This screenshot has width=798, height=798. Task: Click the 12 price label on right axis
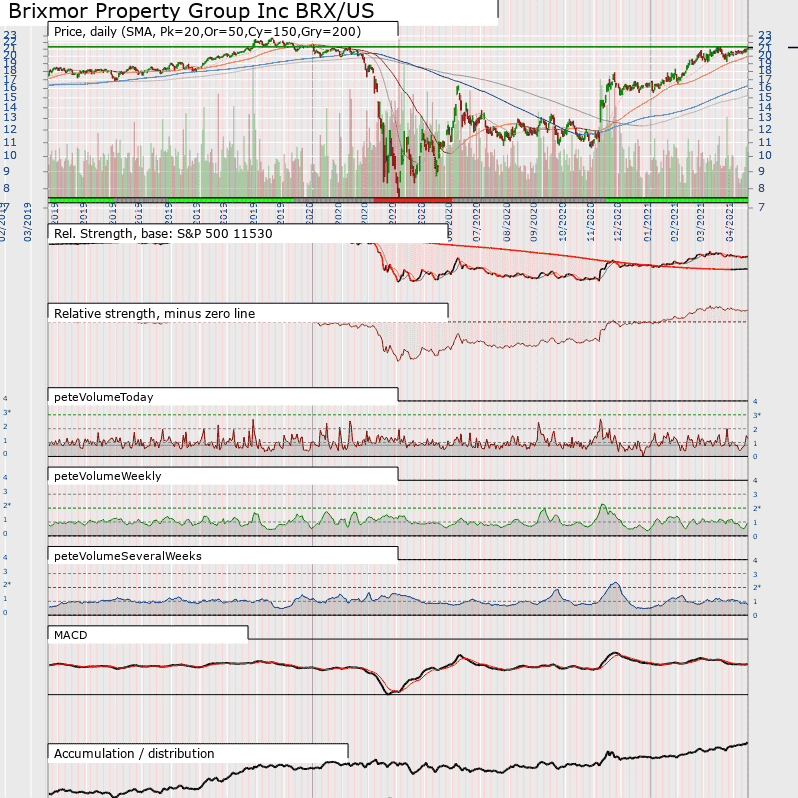tap(765, 129)
